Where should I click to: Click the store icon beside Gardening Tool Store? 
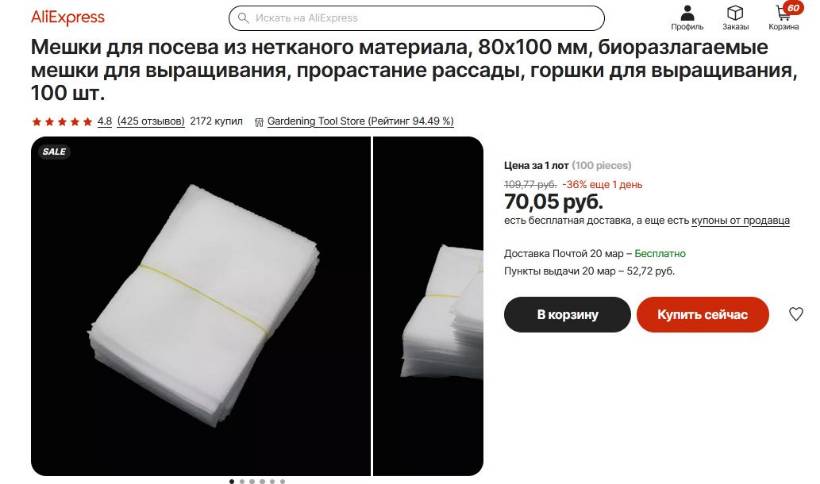tap(258, 122)
